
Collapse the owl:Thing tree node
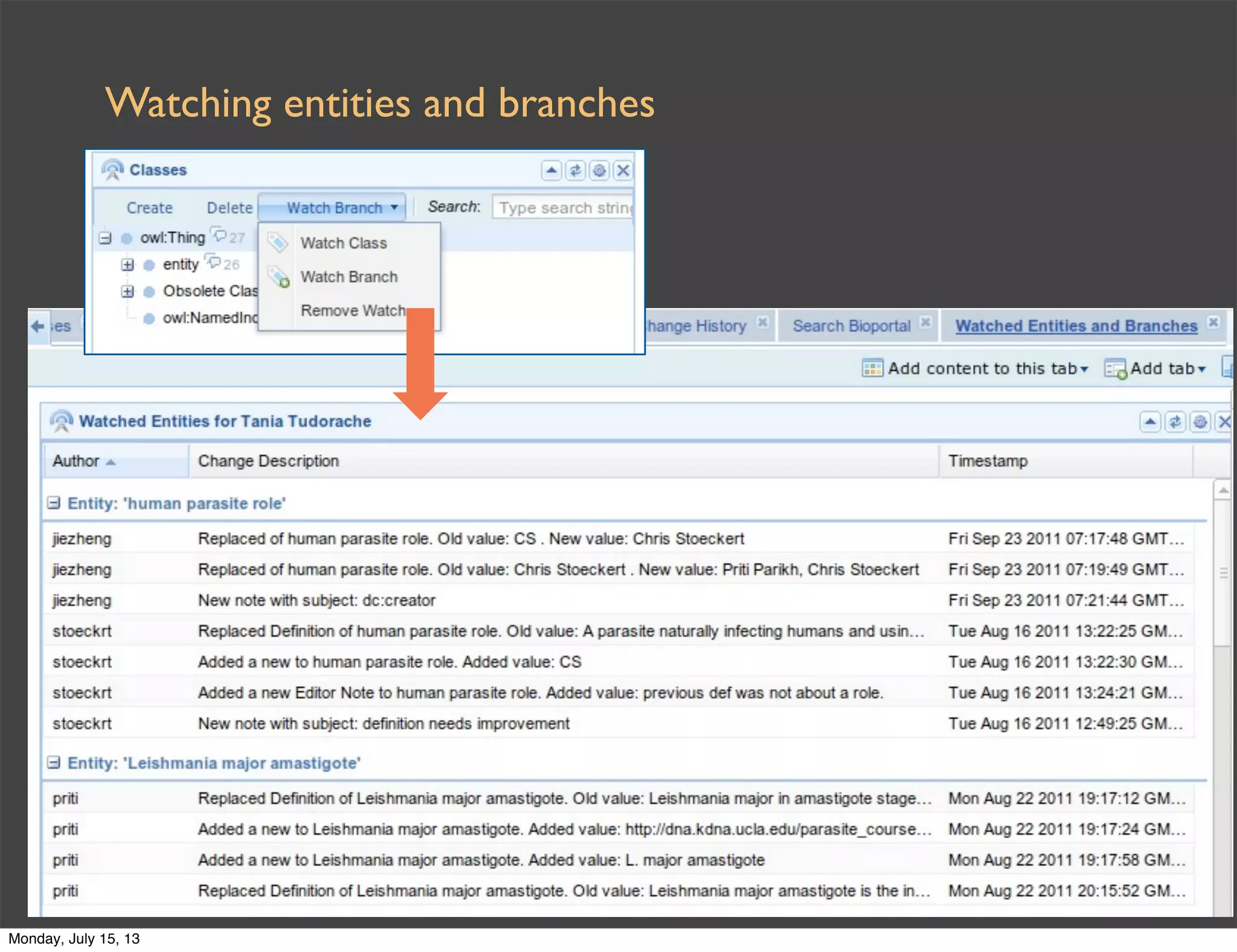[105, 238]
